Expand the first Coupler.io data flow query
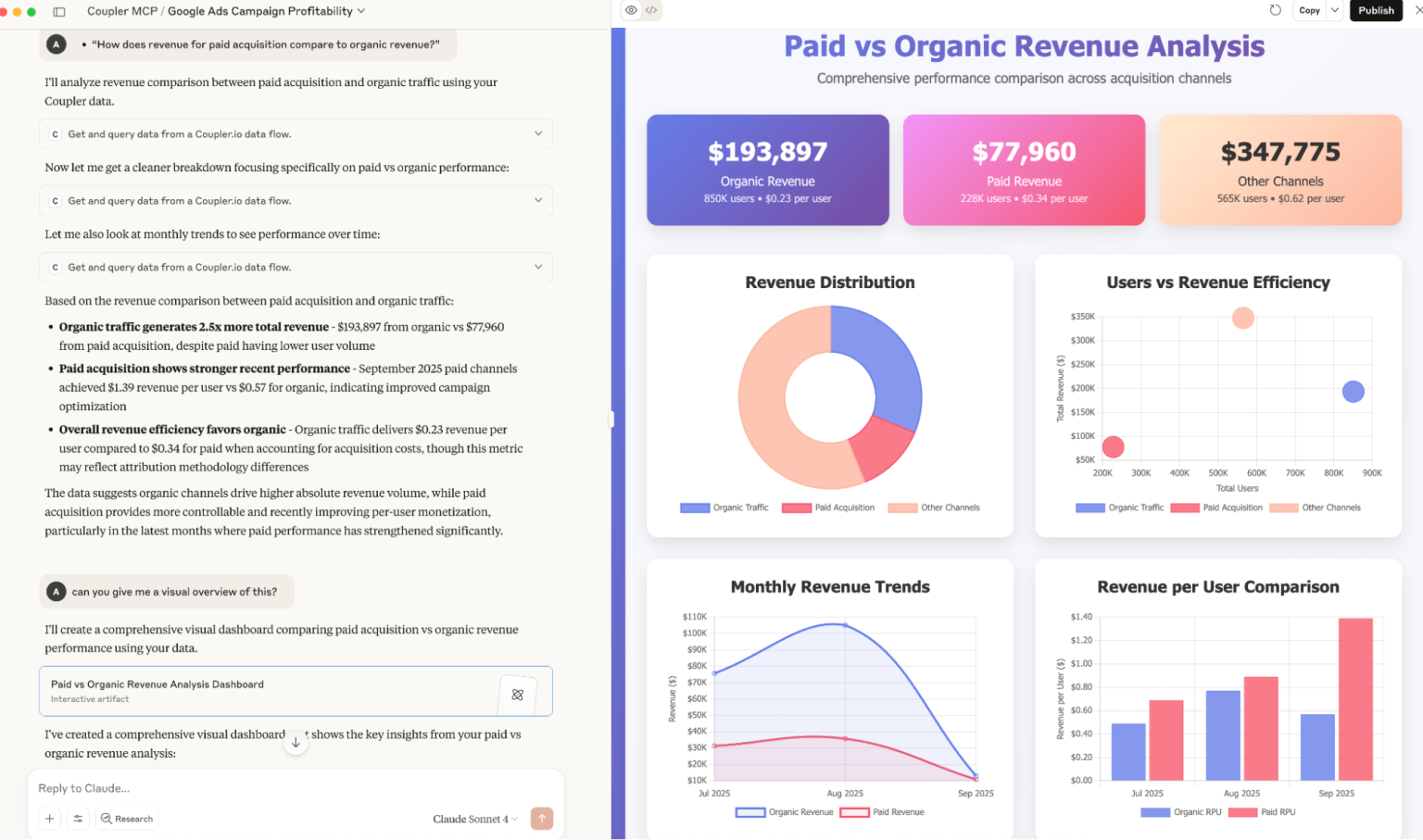 click(x=538, y=134)
